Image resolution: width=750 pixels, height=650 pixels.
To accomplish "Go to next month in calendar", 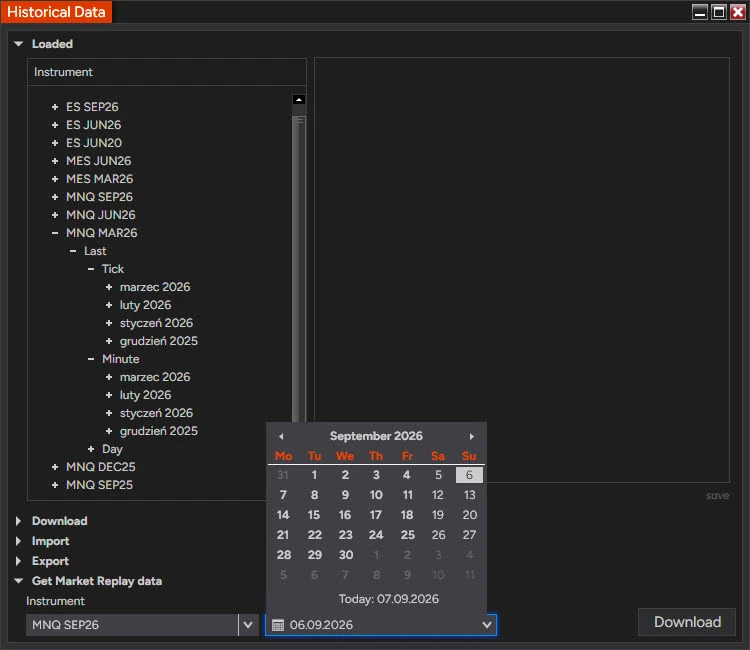I will pos(472,436).
